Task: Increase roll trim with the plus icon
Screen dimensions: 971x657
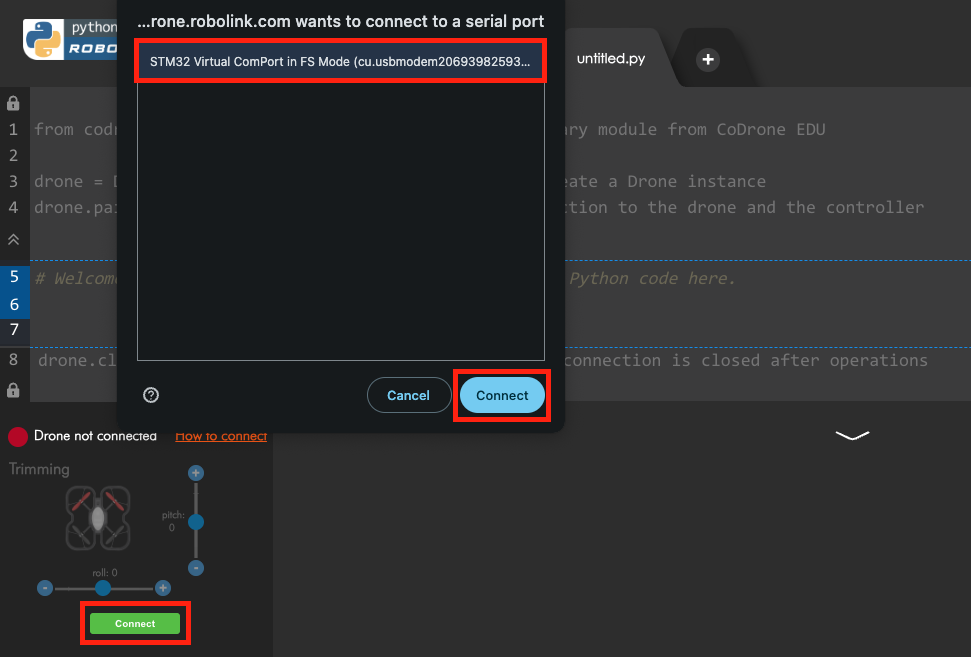Action: tap(163, 588)
